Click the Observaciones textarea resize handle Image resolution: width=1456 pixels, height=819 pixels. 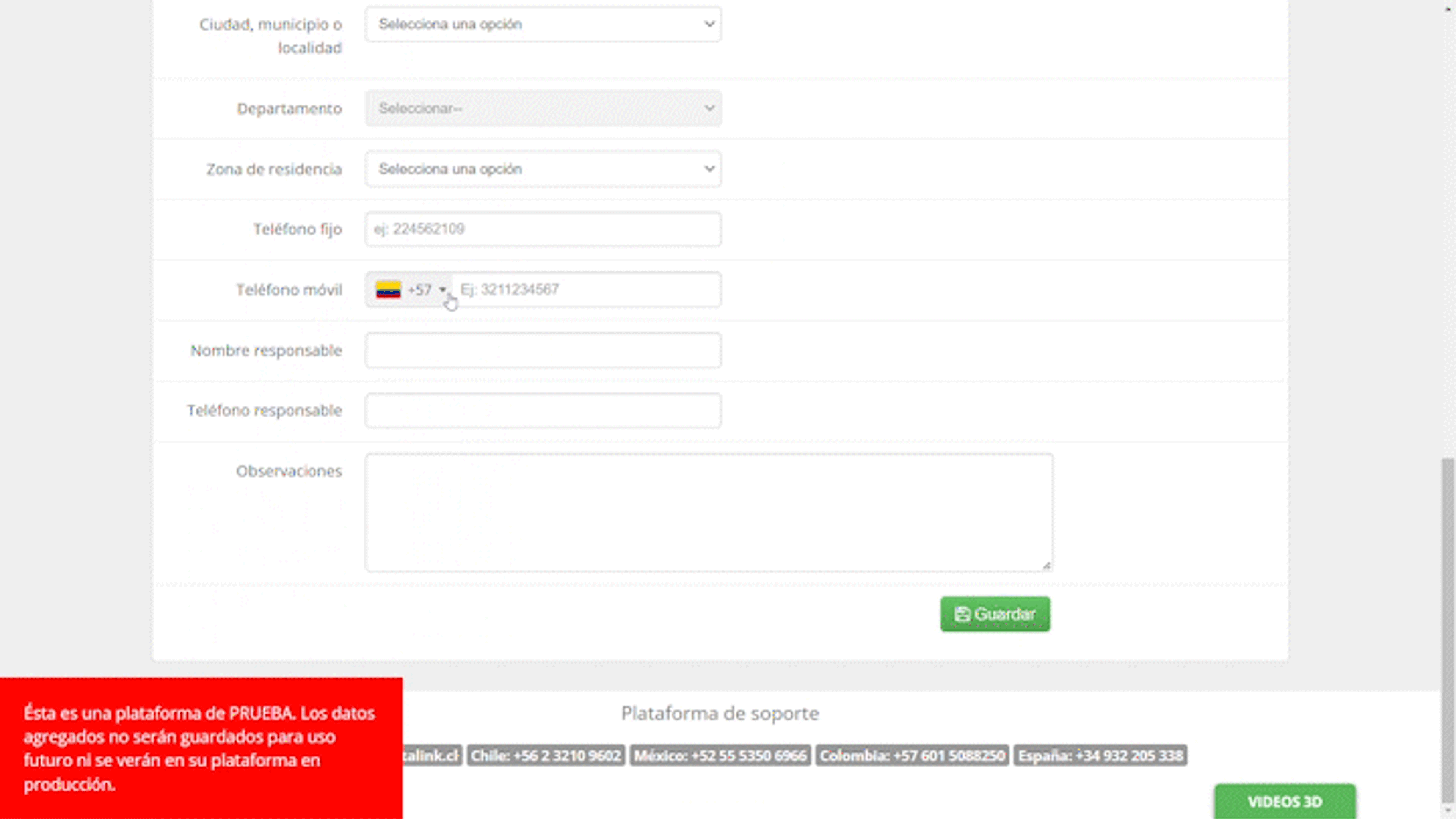click(x=1046, y=565)
